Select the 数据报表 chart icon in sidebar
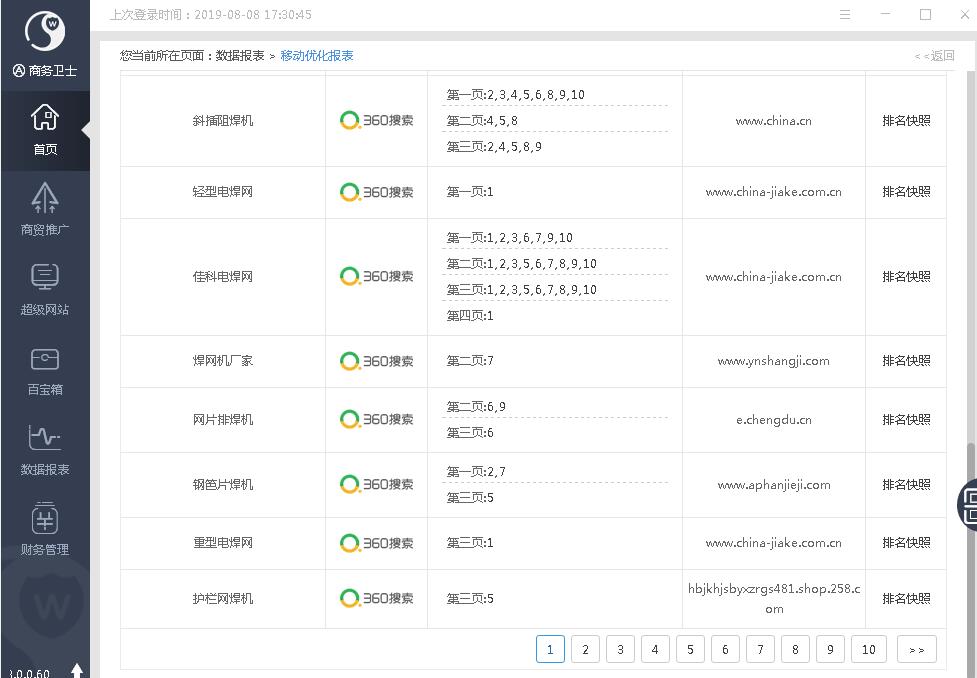Image resolution: width=977 pixels, height=678 pixels. coord(45,449)
